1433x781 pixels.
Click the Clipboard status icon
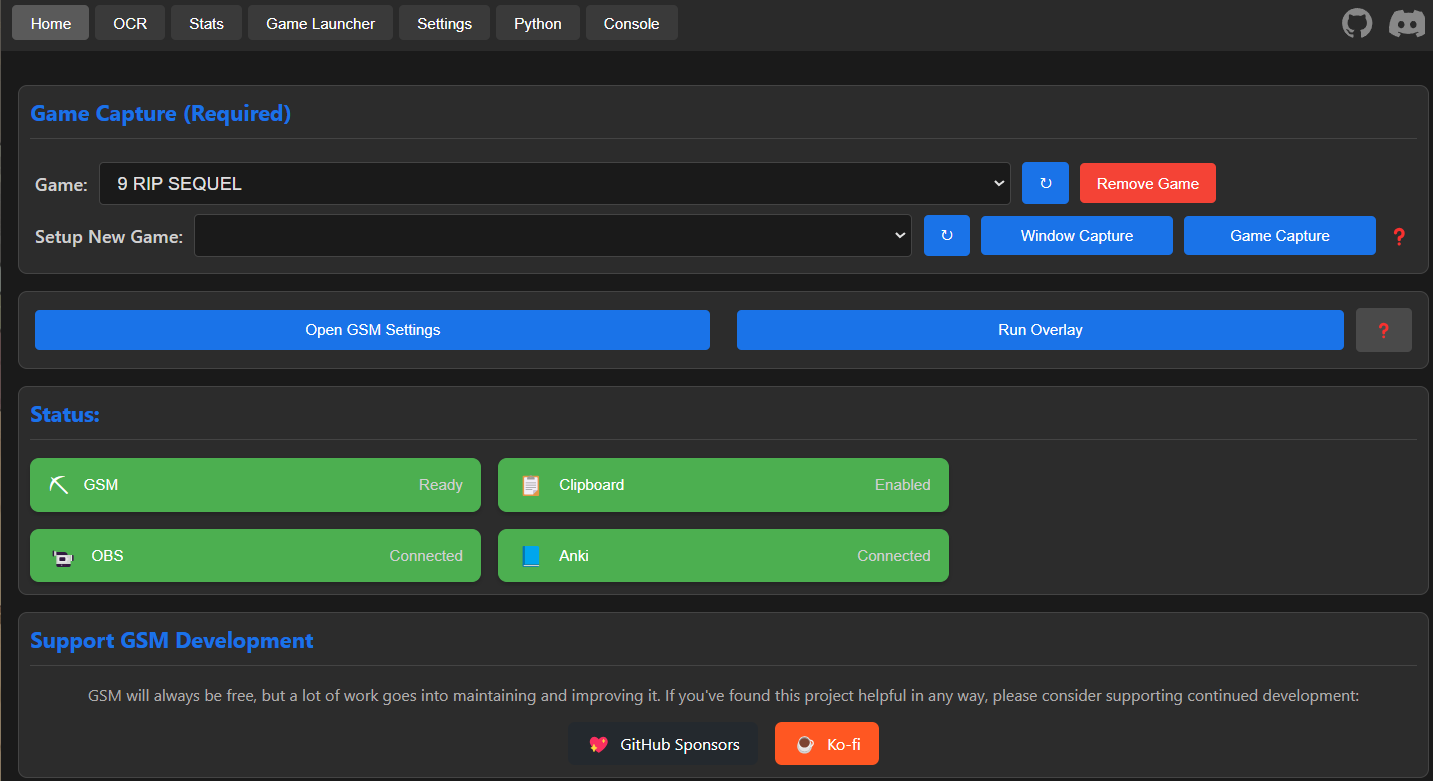click(530, 485)
